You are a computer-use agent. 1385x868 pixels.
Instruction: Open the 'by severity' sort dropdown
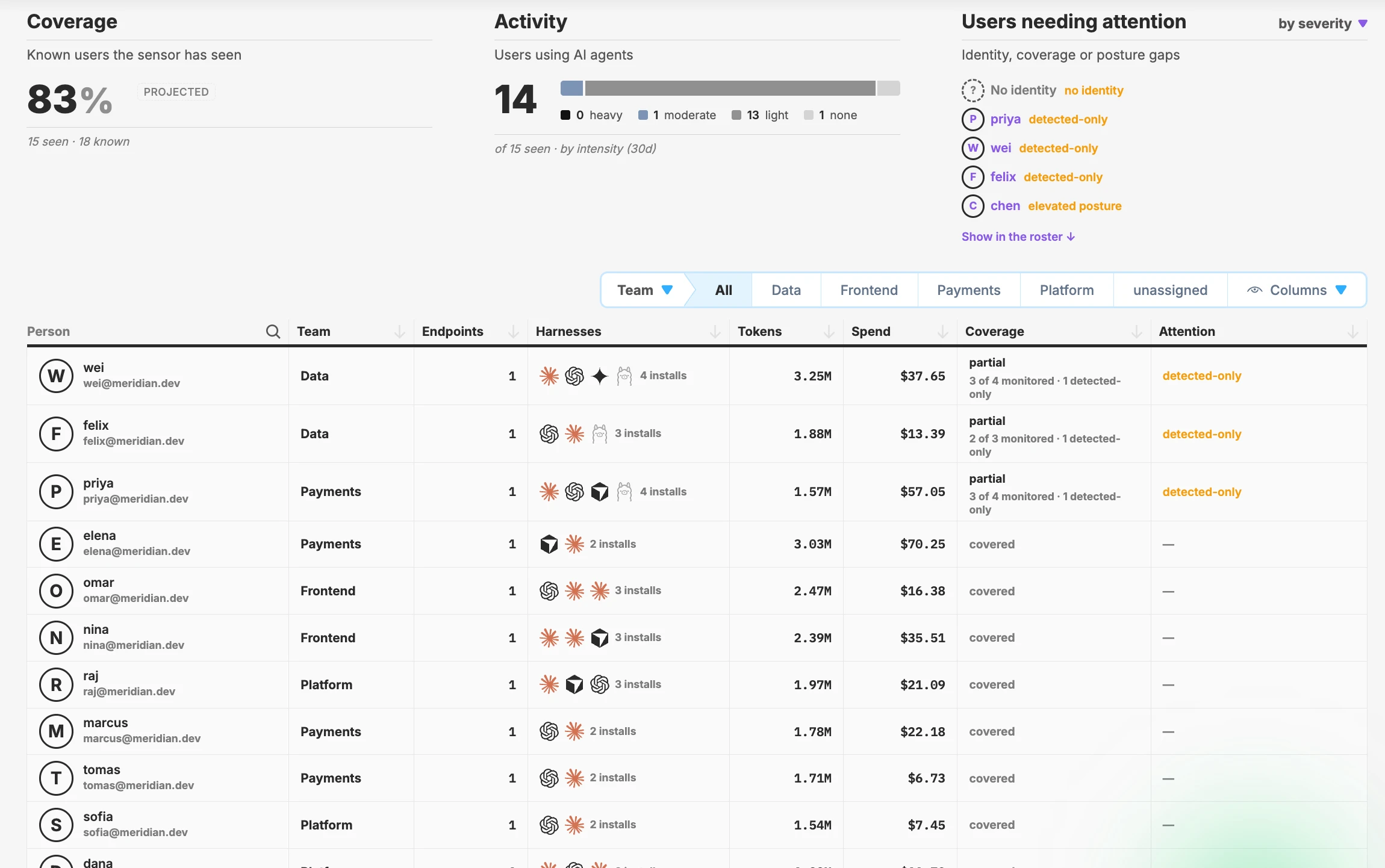[x=1323, y=23]
